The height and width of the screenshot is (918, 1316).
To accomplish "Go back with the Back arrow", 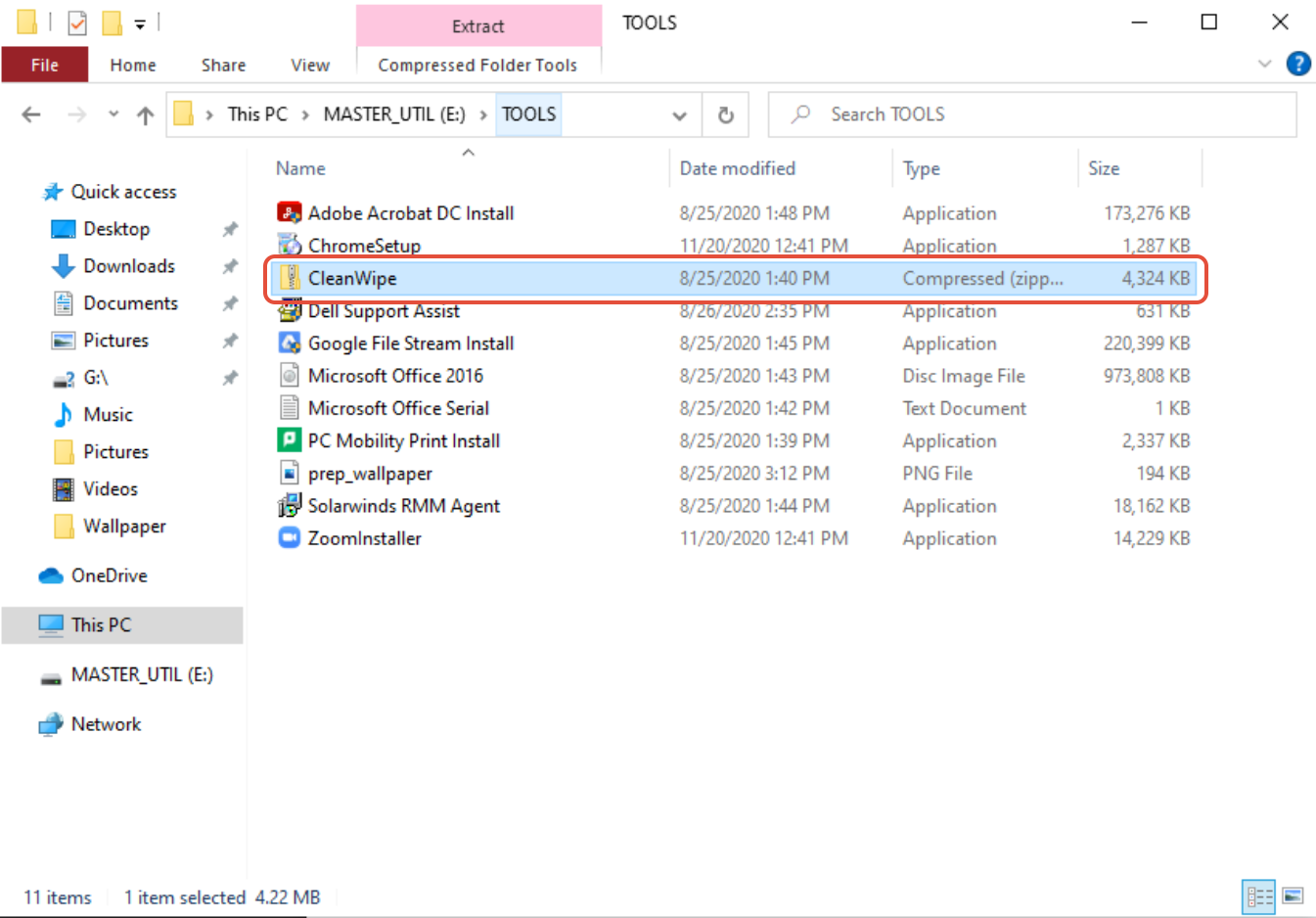I will pos(31,115).
